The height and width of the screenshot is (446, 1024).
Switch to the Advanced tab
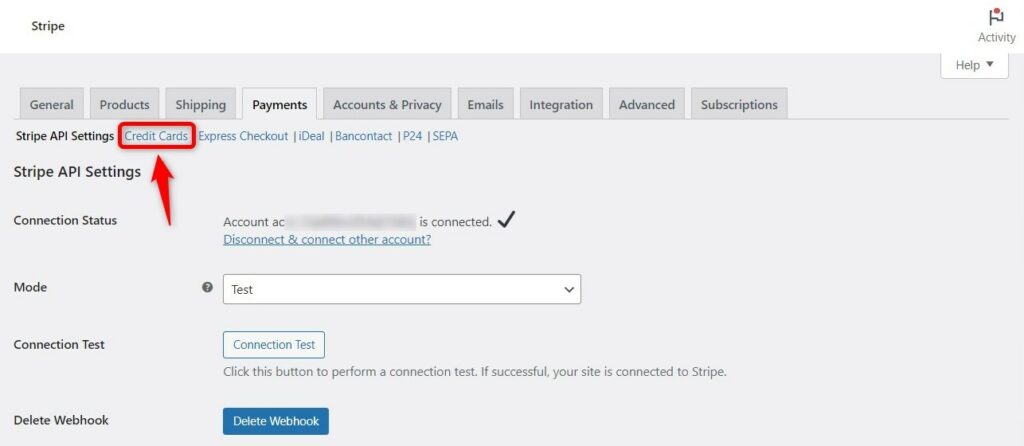pos(647,104)
